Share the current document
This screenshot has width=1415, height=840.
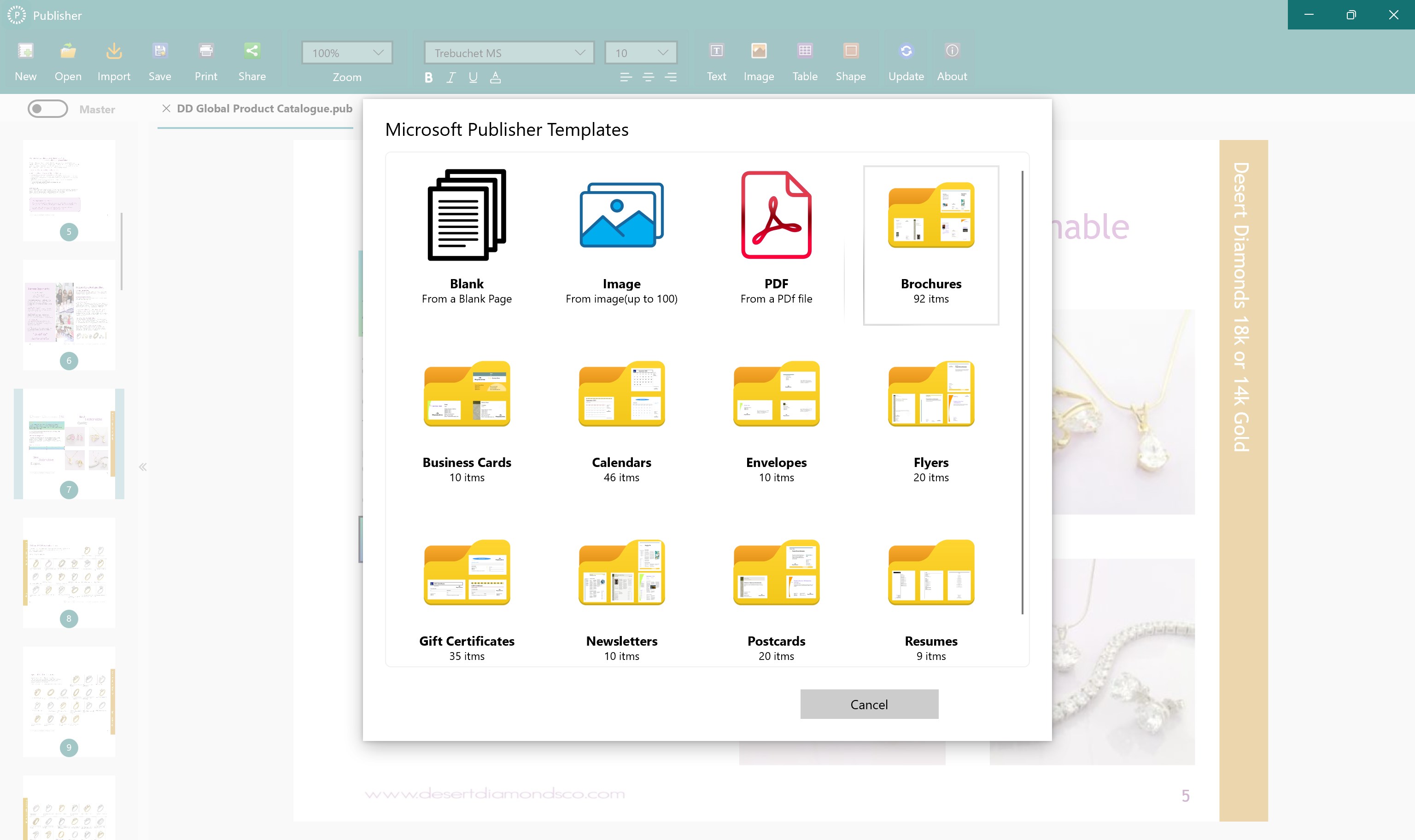click(252, 59)
